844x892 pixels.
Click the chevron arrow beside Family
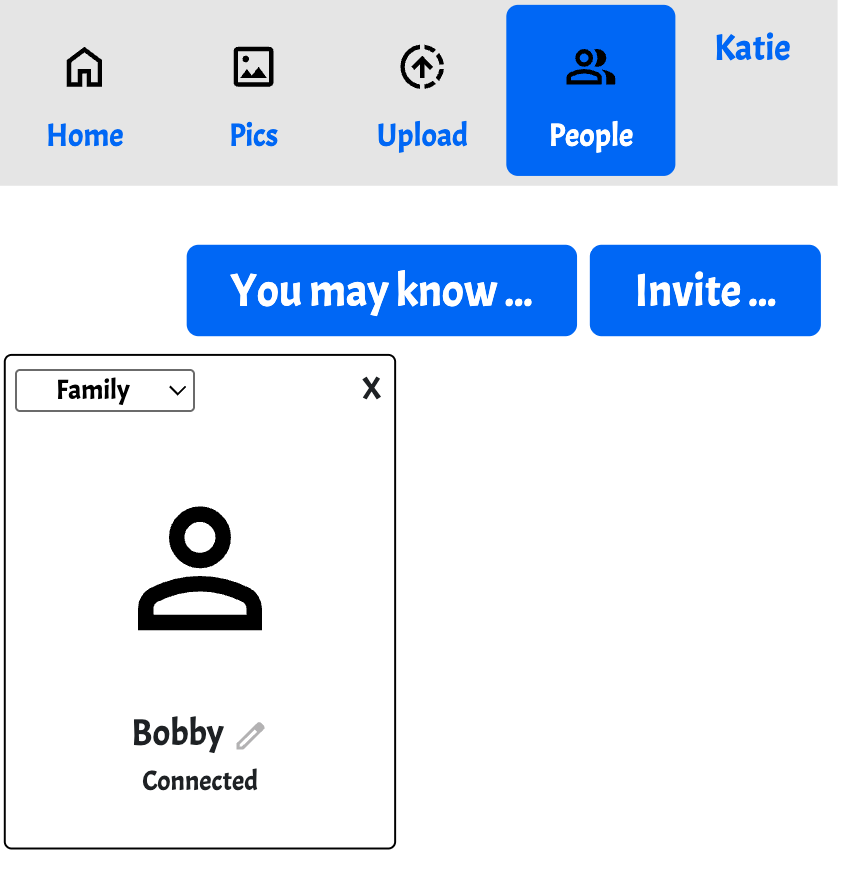point(178,391)
